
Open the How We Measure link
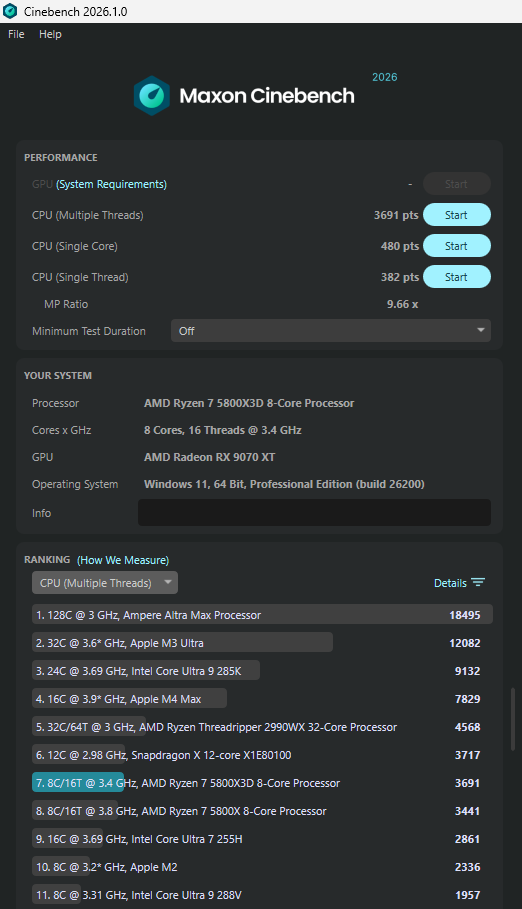point(123,560)
